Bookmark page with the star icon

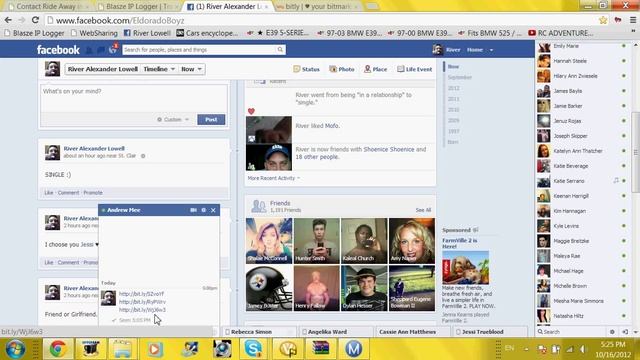603,20
